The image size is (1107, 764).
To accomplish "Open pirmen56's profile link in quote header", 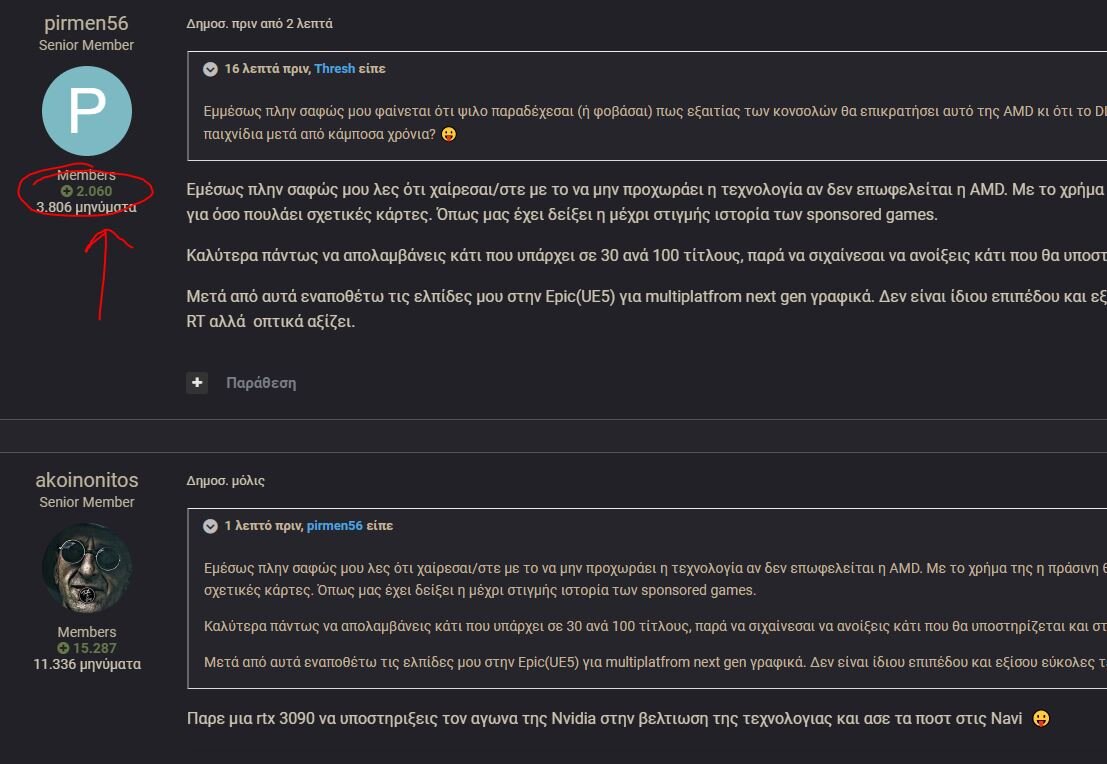I will [x=335, y=525].
